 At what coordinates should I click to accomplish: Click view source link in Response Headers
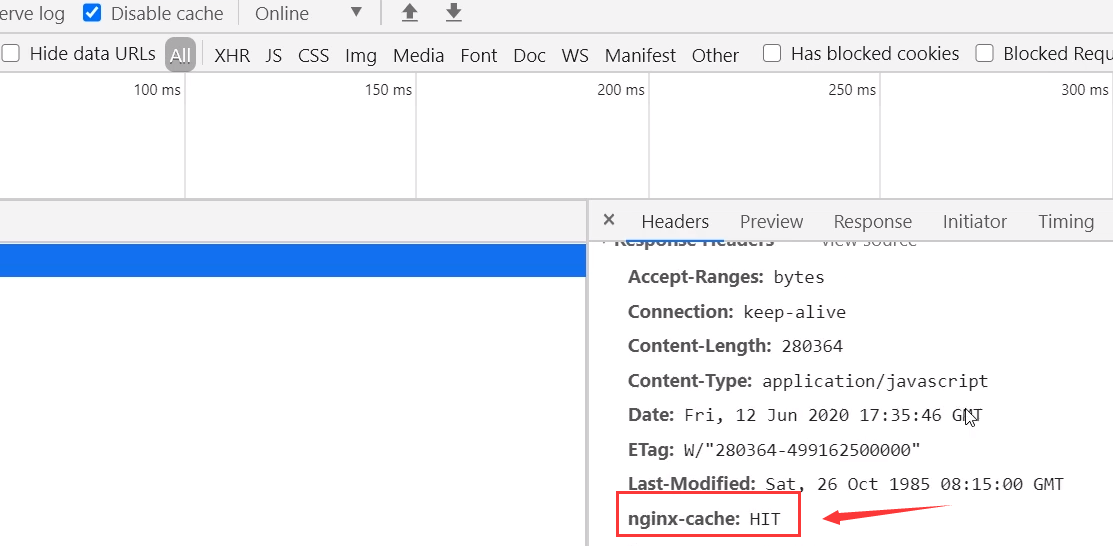[868, 243]
